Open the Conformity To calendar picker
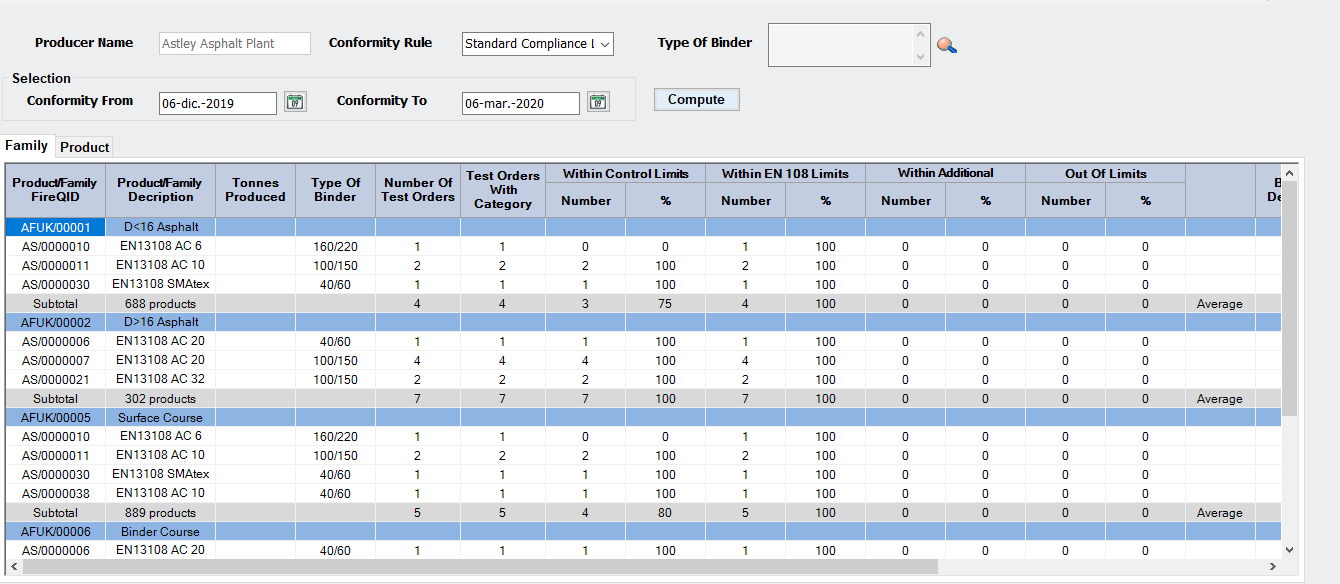 tap(598, 102)
